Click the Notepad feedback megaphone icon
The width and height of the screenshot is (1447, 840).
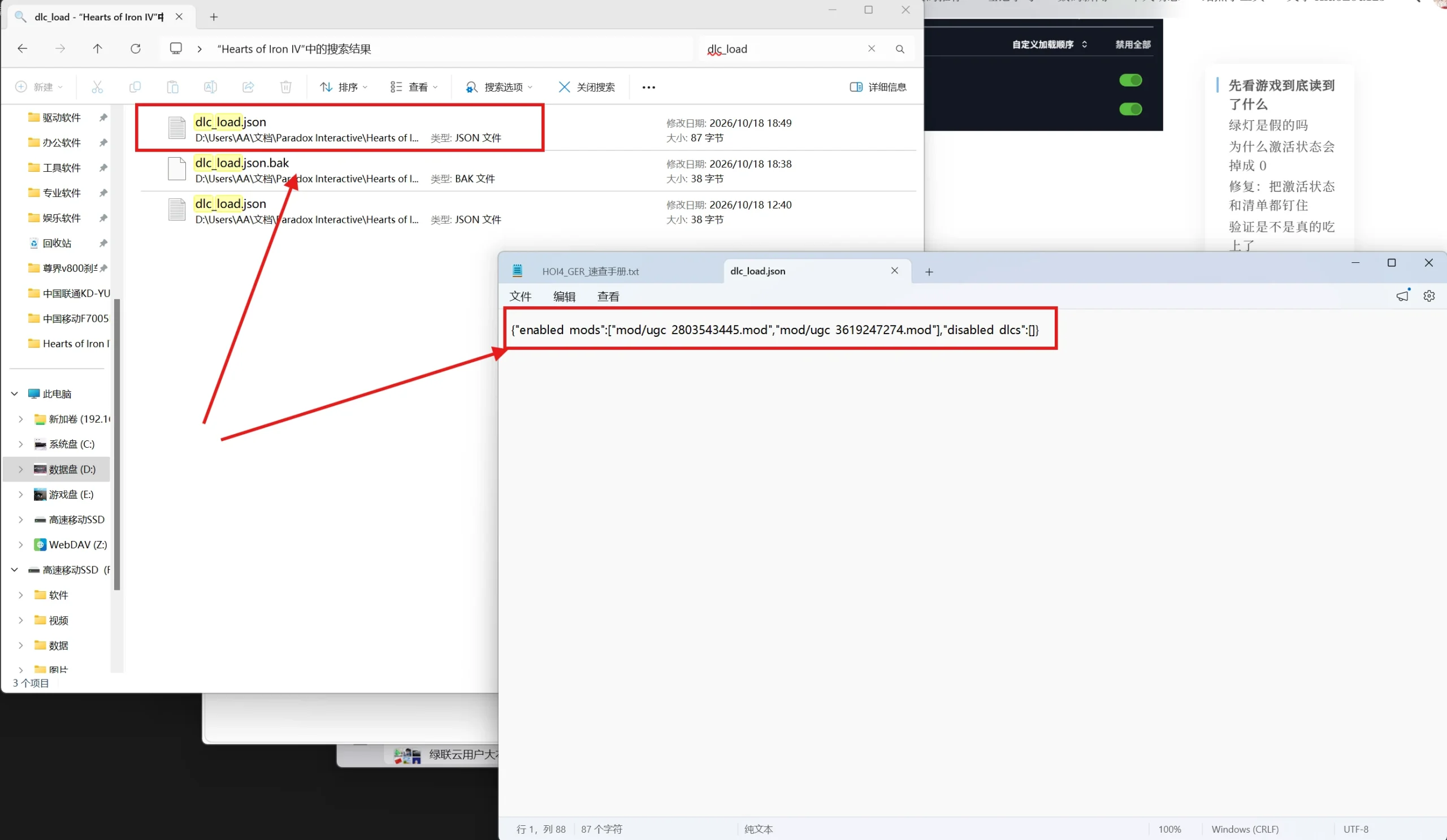tap(1402, 295)
